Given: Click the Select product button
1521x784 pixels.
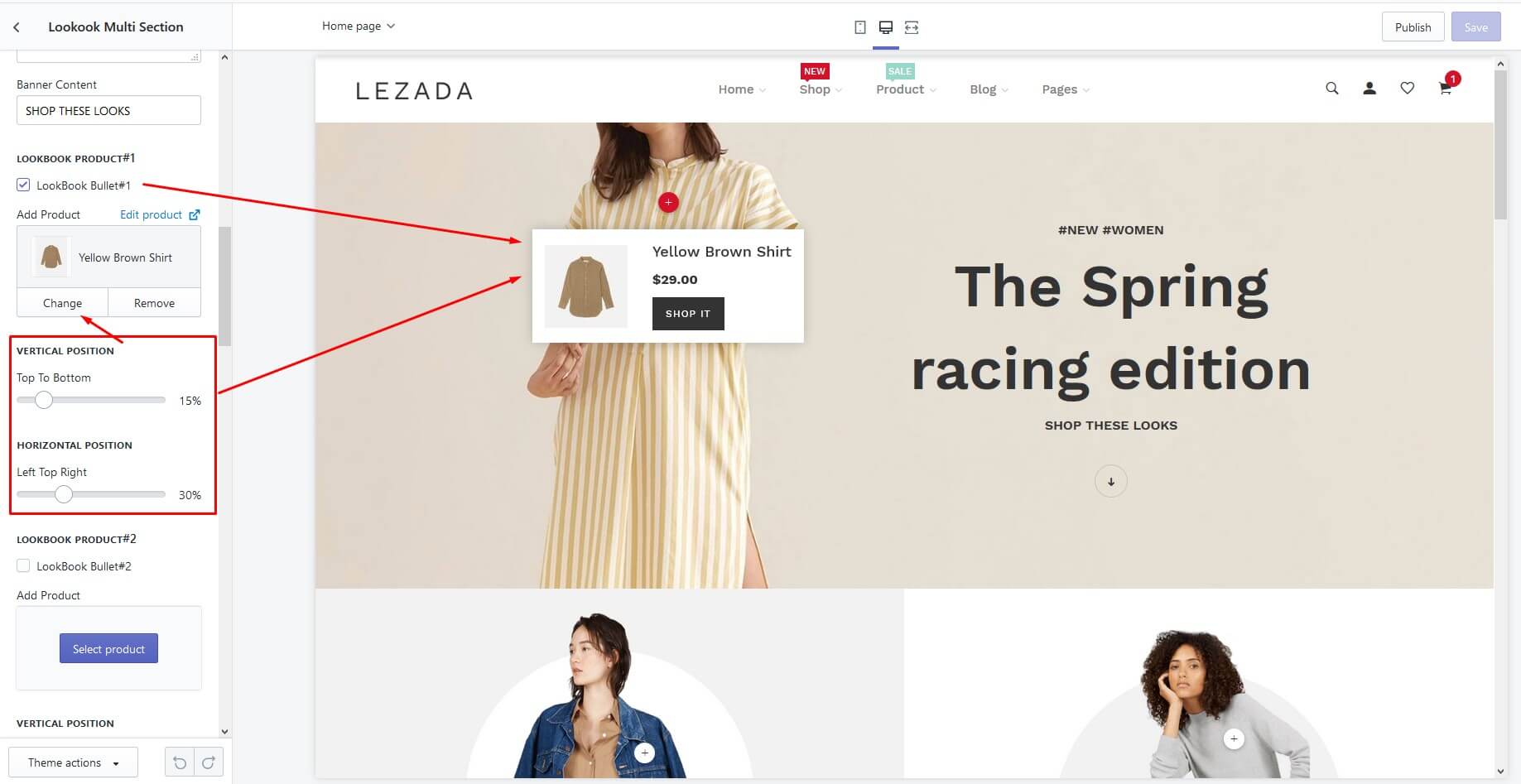Looking at the screenshot, I should pyautogui.click(x=108, y=648).
